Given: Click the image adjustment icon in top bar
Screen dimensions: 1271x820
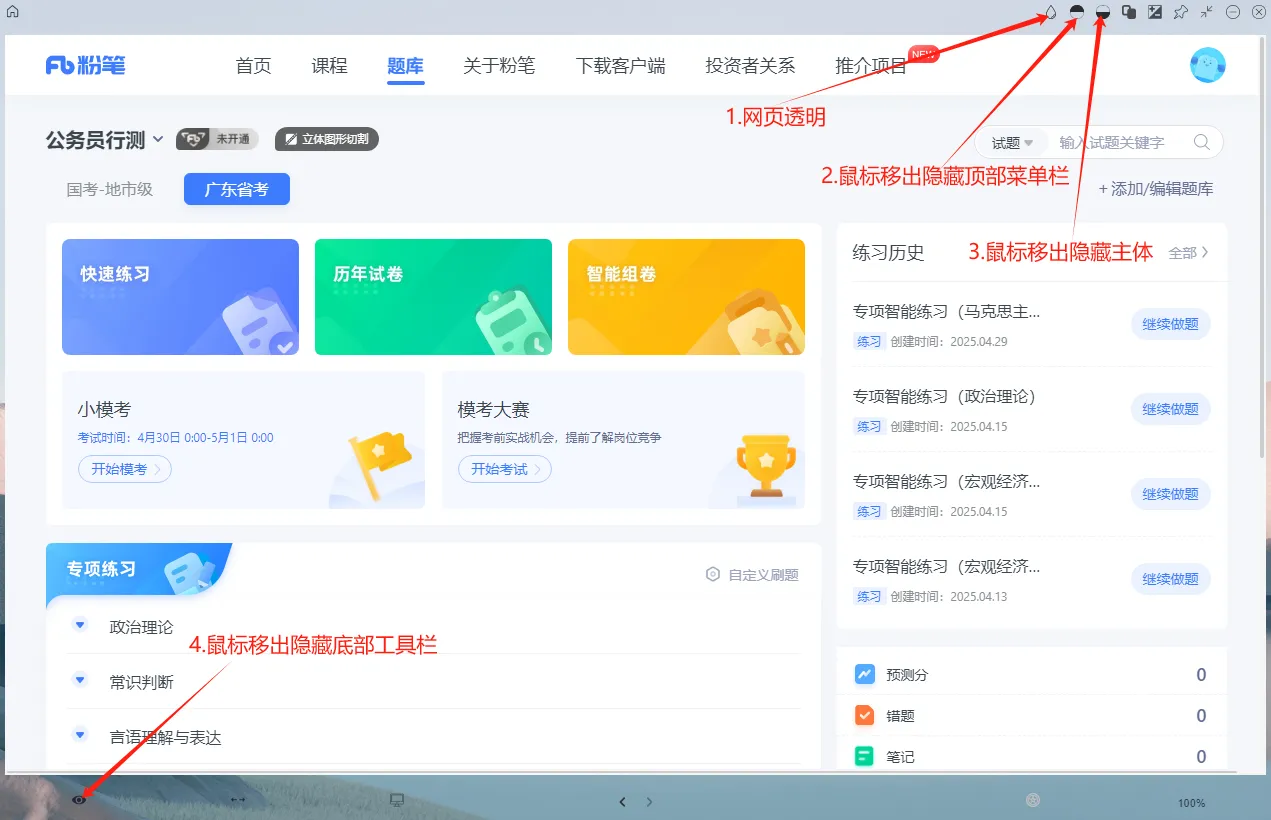Looking at the screenshot, I should click(1153, 12).
